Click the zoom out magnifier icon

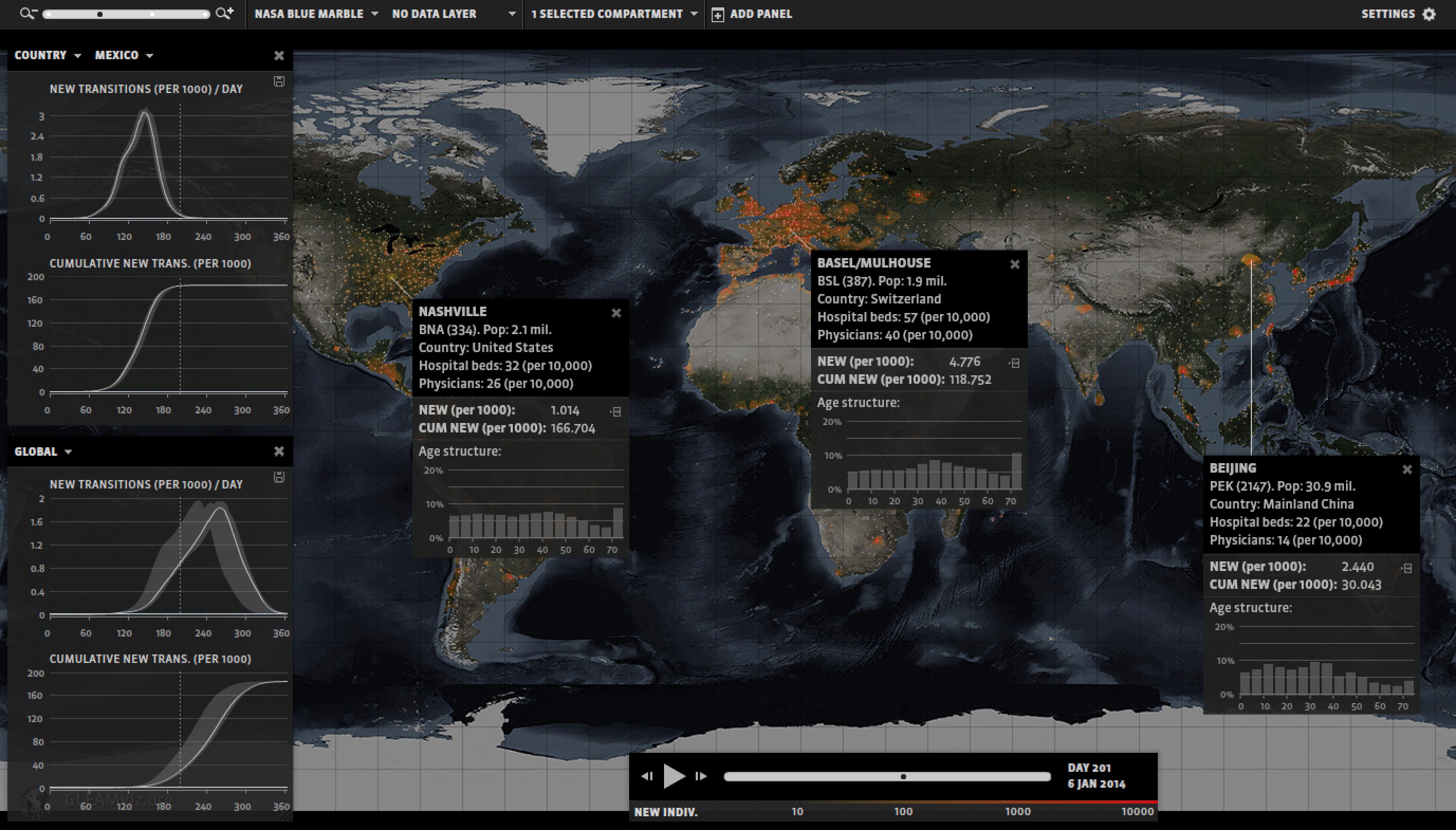[x=27, y=13]
